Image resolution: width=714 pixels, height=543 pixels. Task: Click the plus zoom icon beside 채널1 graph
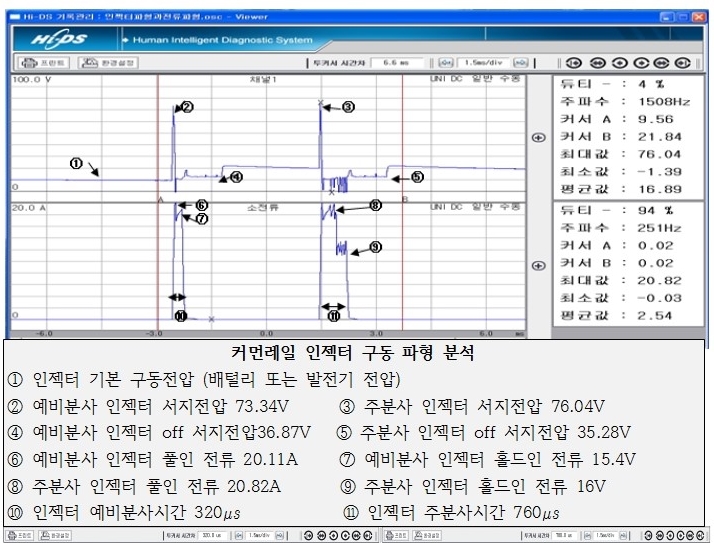[x=539, y=138]
